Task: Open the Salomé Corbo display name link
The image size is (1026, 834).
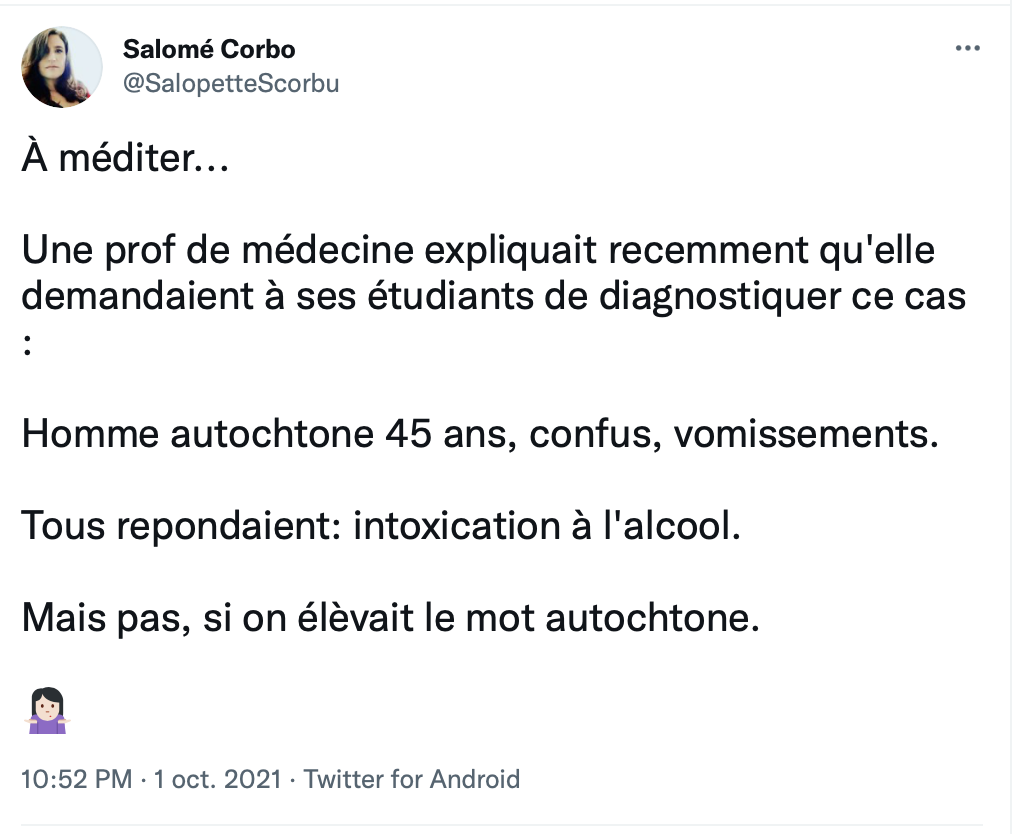Action: pyautogui.click(x=209, y=49)
